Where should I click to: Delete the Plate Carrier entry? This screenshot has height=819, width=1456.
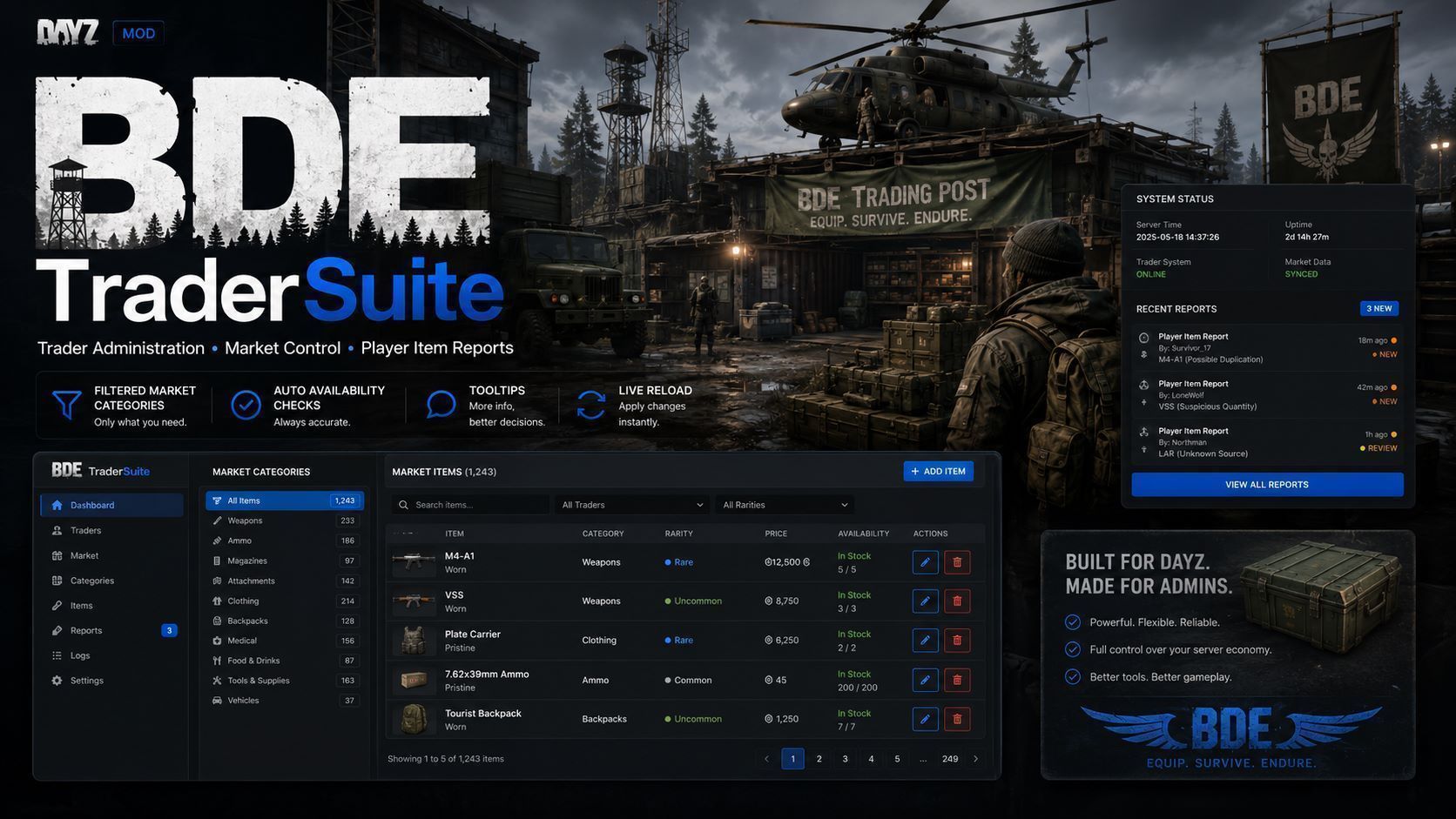[957, 641]
